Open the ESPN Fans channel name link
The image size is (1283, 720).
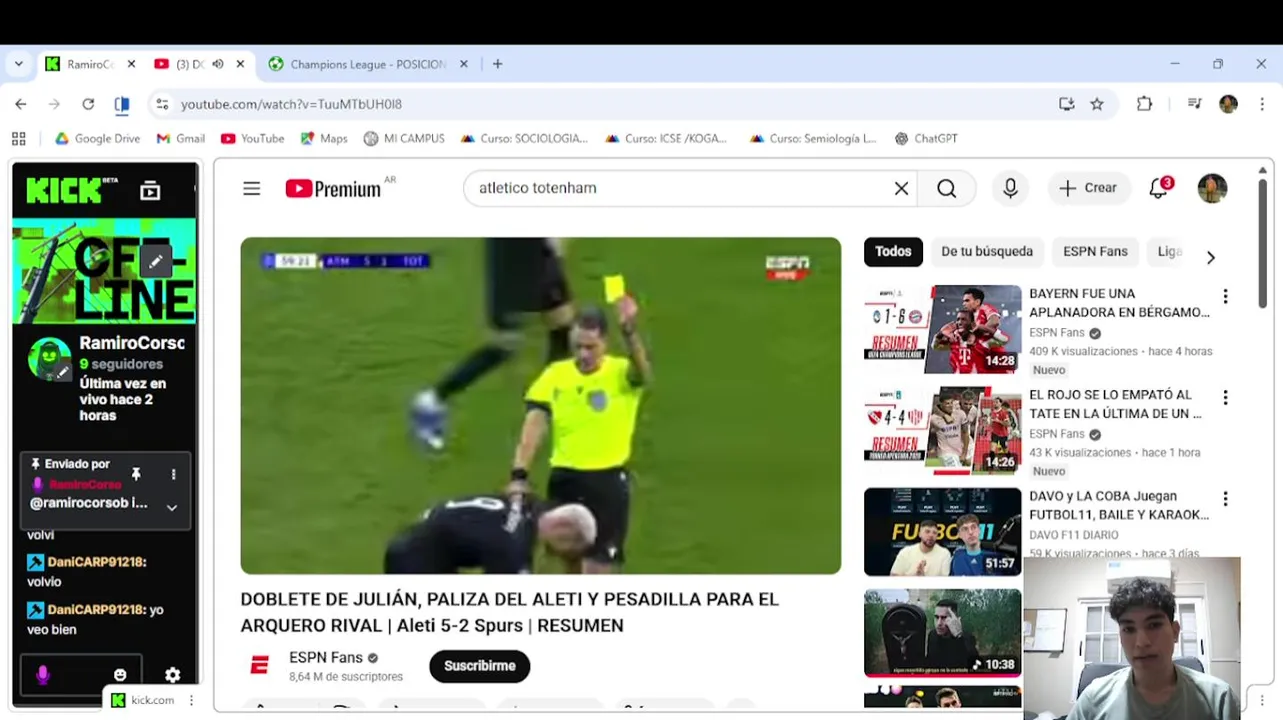(x=326, y=658)
